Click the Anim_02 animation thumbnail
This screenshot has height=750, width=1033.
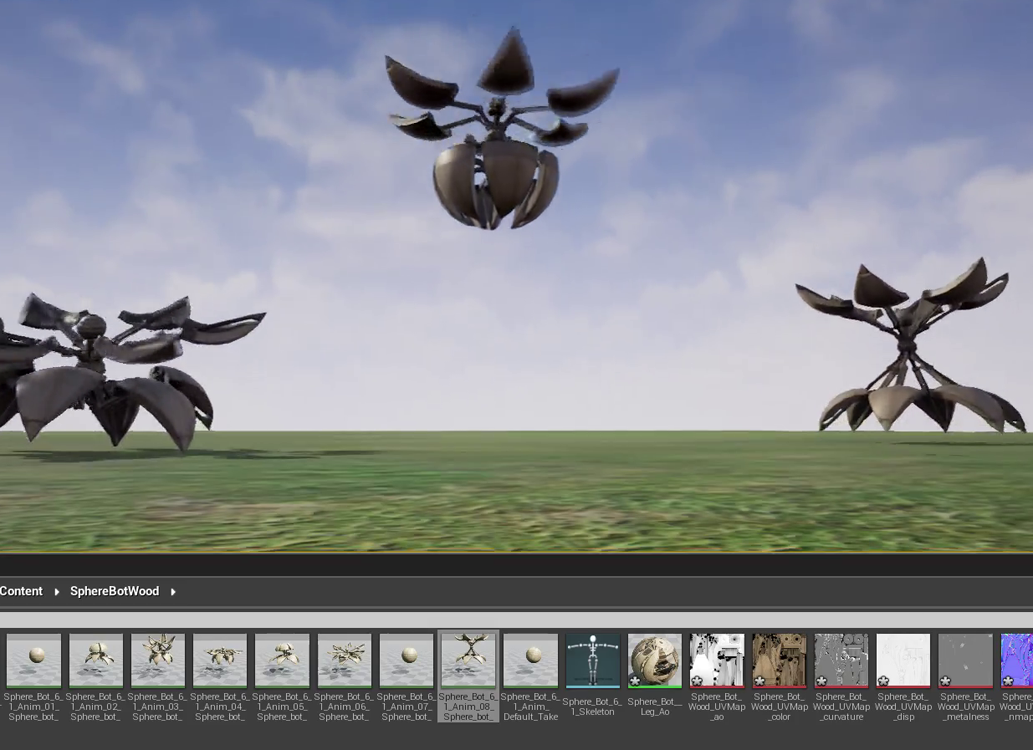point(96,660)
